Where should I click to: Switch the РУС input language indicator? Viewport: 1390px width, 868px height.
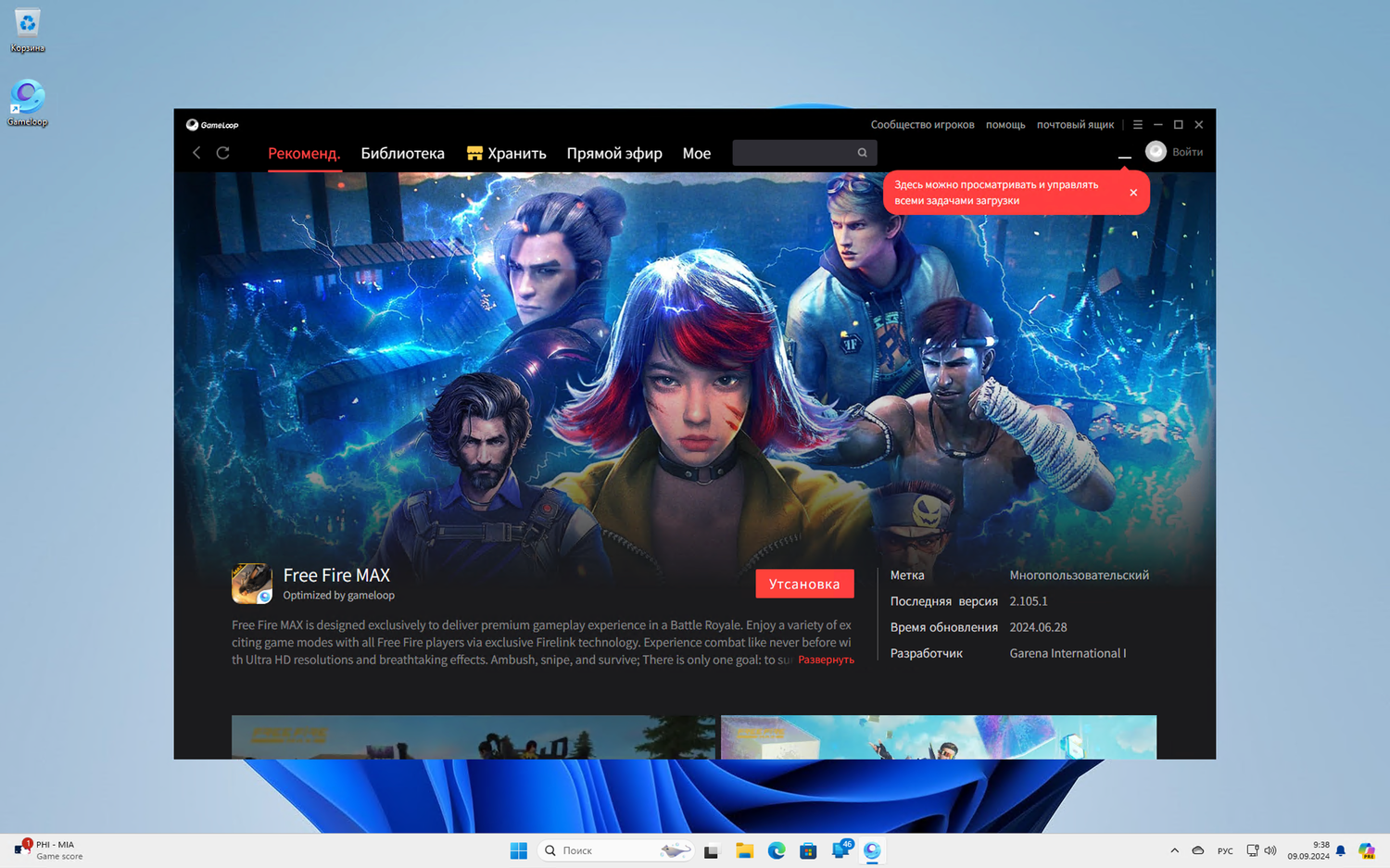tap(1225, 850)
